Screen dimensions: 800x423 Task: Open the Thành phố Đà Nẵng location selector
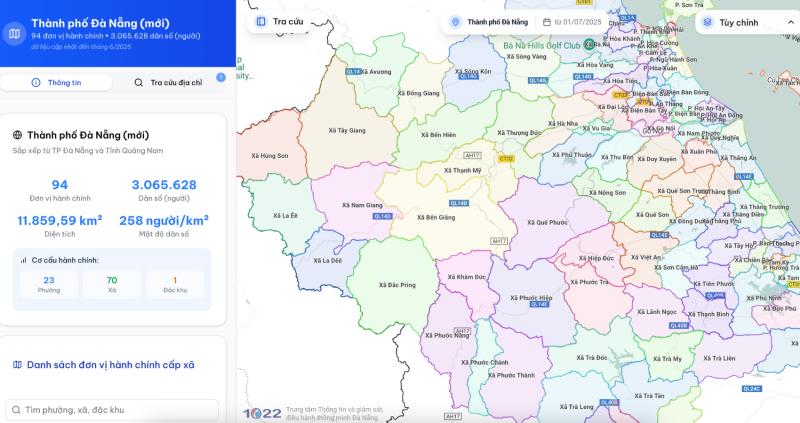click(x=489, y=22)
